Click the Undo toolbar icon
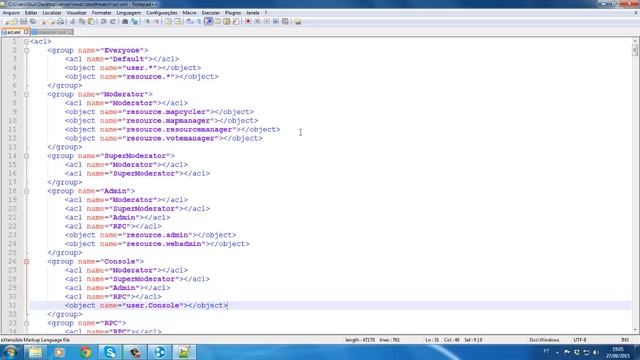Screen dimensions: 640x360 click(x=103, y=21)
